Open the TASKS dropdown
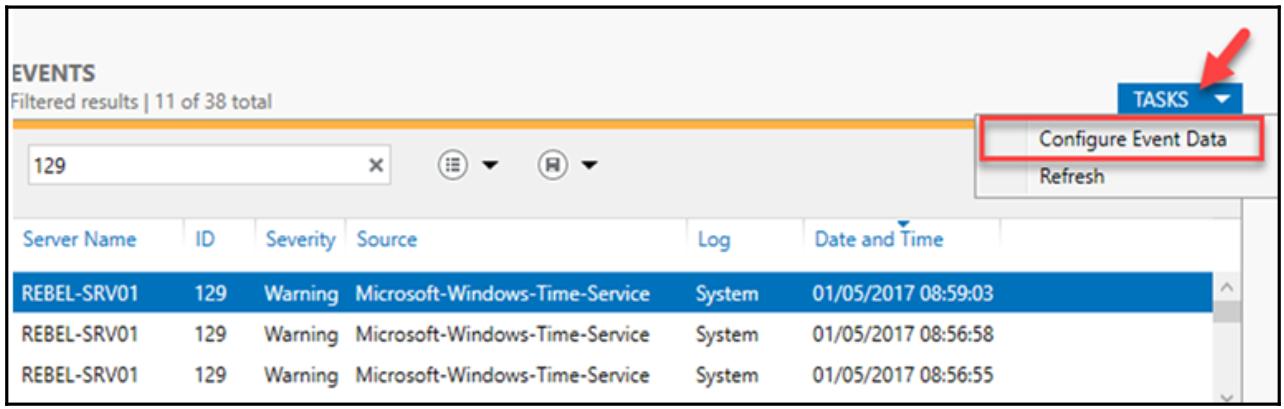Viewport: 1284px width, 409px height. (x=1180, y=99)
